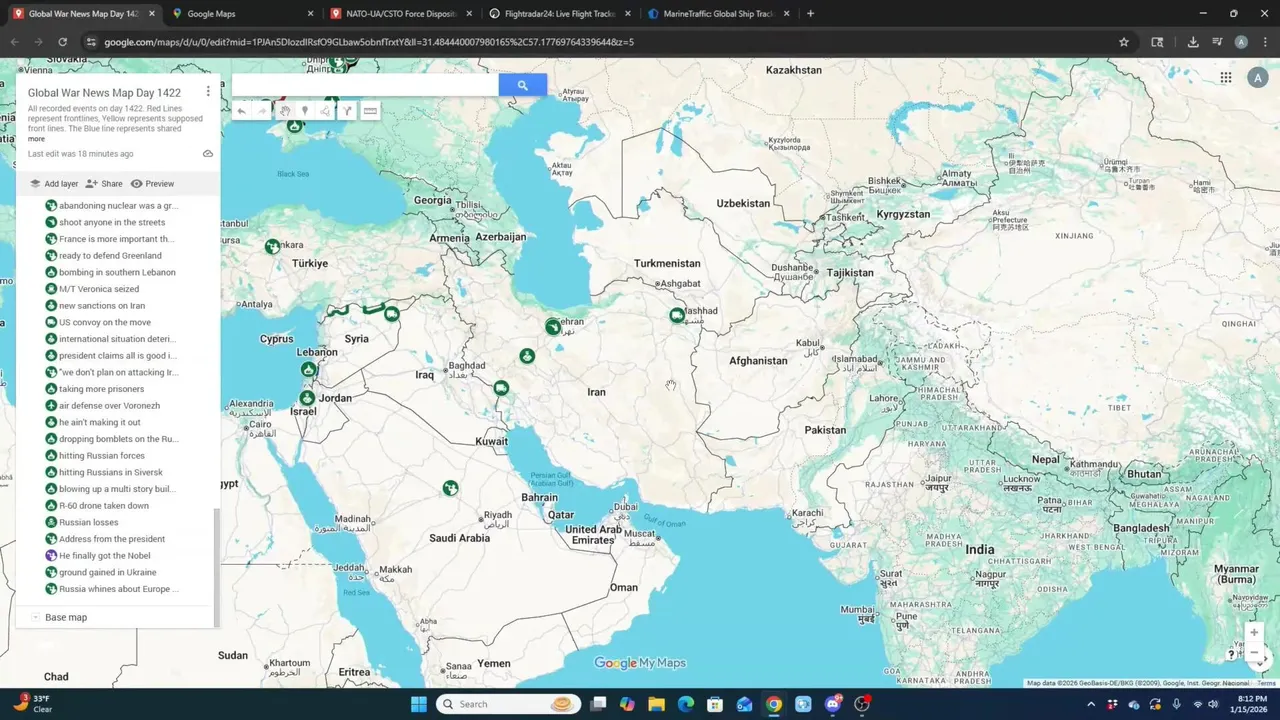Click the Preview button

[152, 184]
